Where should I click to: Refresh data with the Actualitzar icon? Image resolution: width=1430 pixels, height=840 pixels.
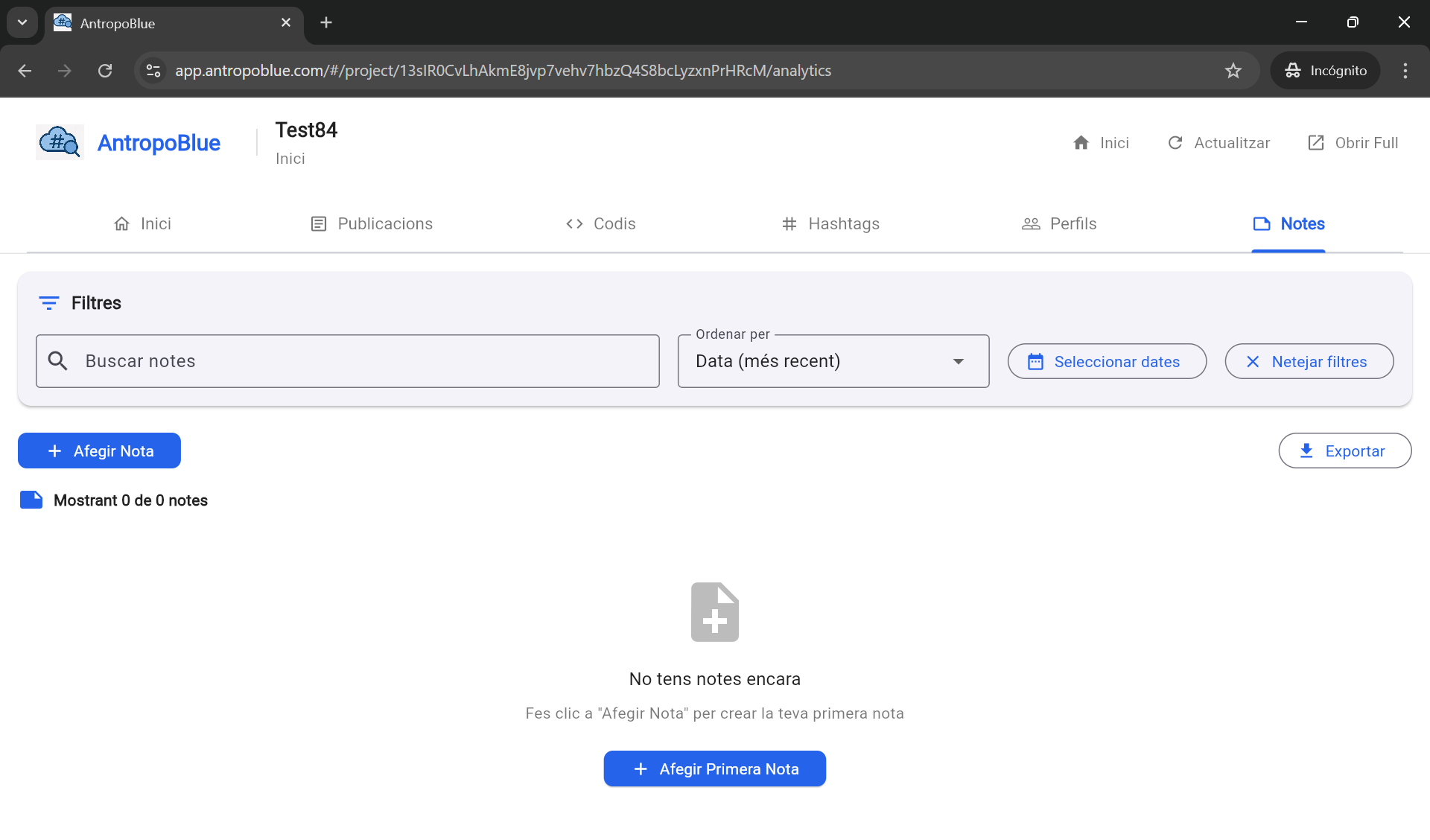pos(1175,142)
